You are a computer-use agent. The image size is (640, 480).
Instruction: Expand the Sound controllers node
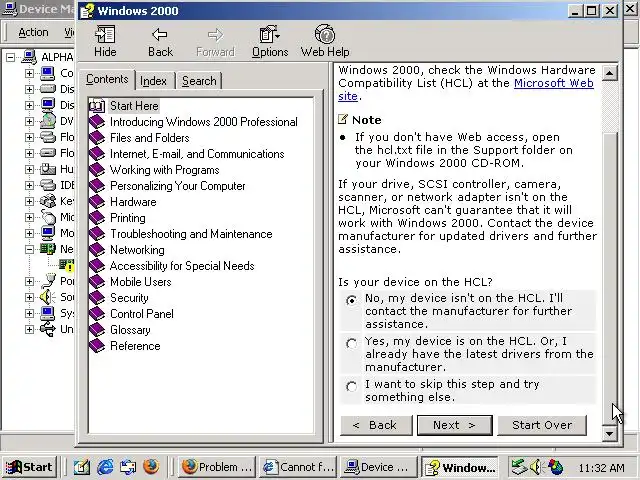(29, 297)
